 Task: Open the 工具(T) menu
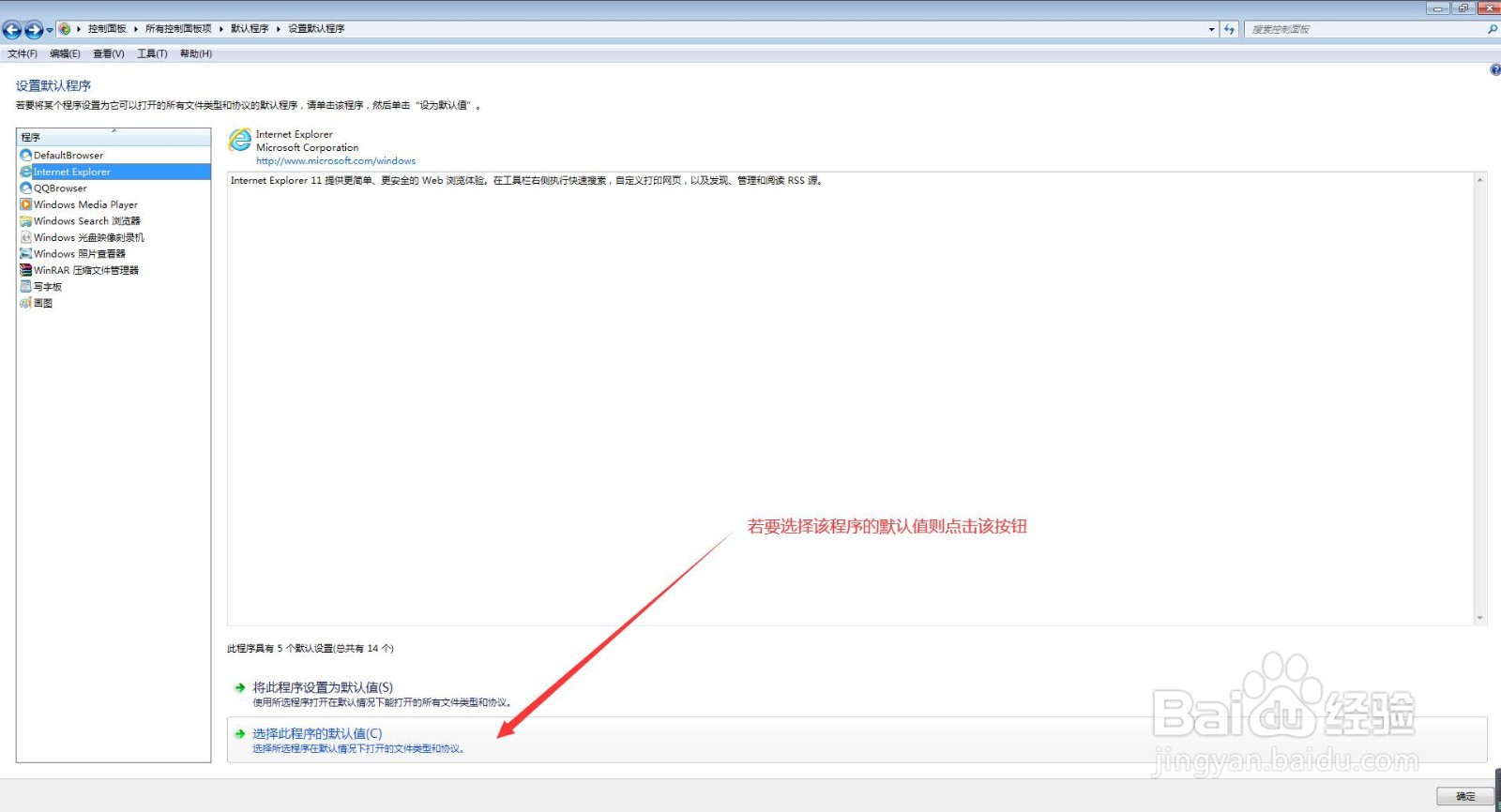click(152, 53)
